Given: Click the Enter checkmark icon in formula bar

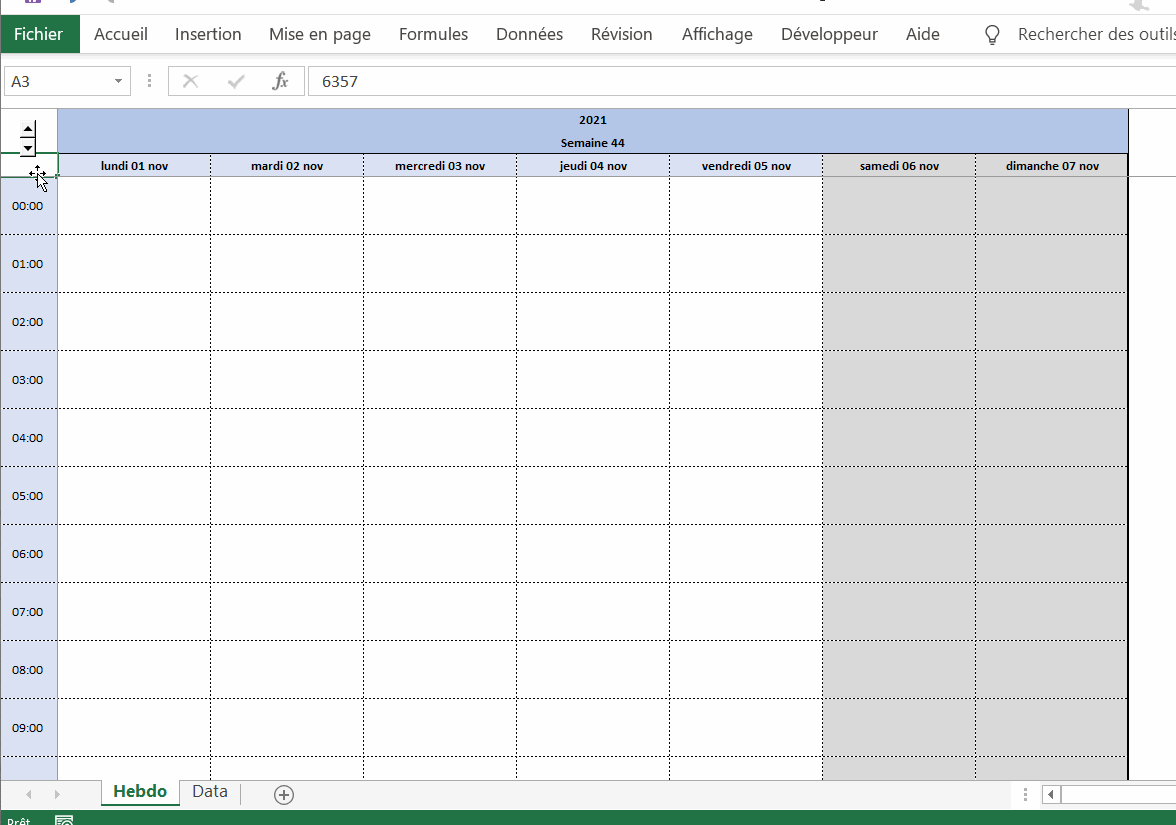Looking at the screenshot, I should tap(236, 82).
